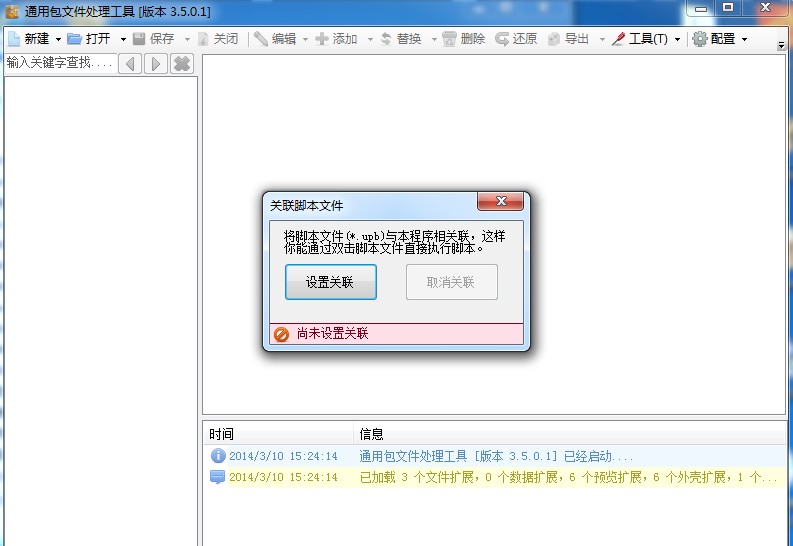Image resolution: width=793 pixels, height=546 pixels.
Task: Expand the 打开 dropdown arrow
Action: tap(123, 40)
